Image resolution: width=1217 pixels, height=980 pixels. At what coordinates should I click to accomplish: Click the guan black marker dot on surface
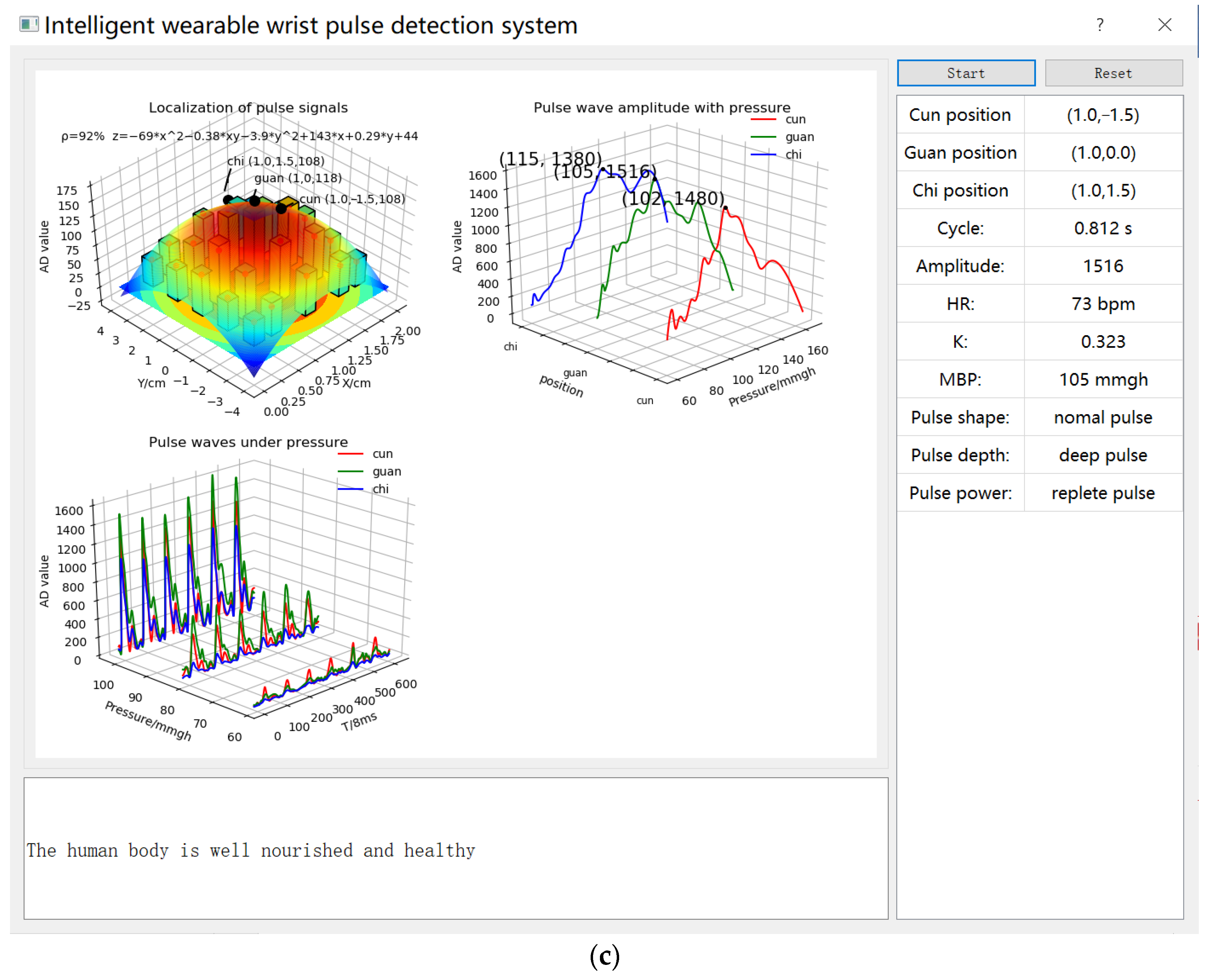pos(254,201)
